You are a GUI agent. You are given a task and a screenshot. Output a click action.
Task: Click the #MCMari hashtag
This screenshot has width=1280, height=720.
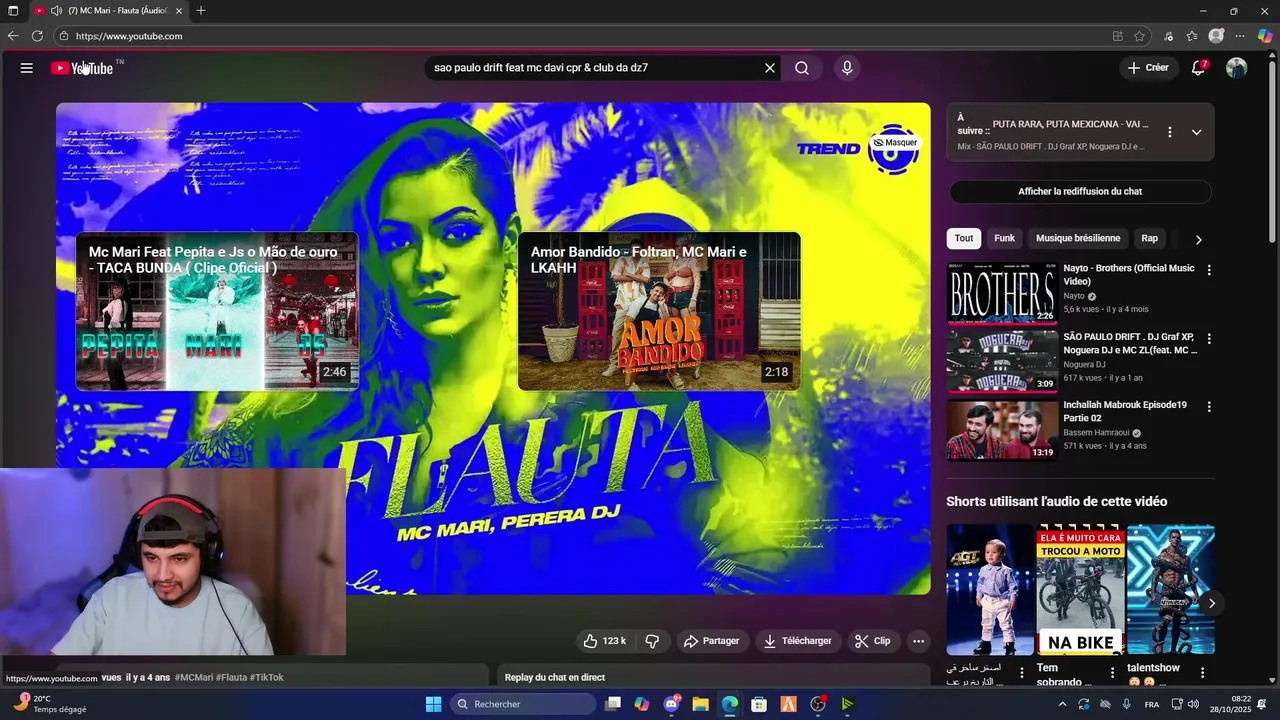pos(194,678)
